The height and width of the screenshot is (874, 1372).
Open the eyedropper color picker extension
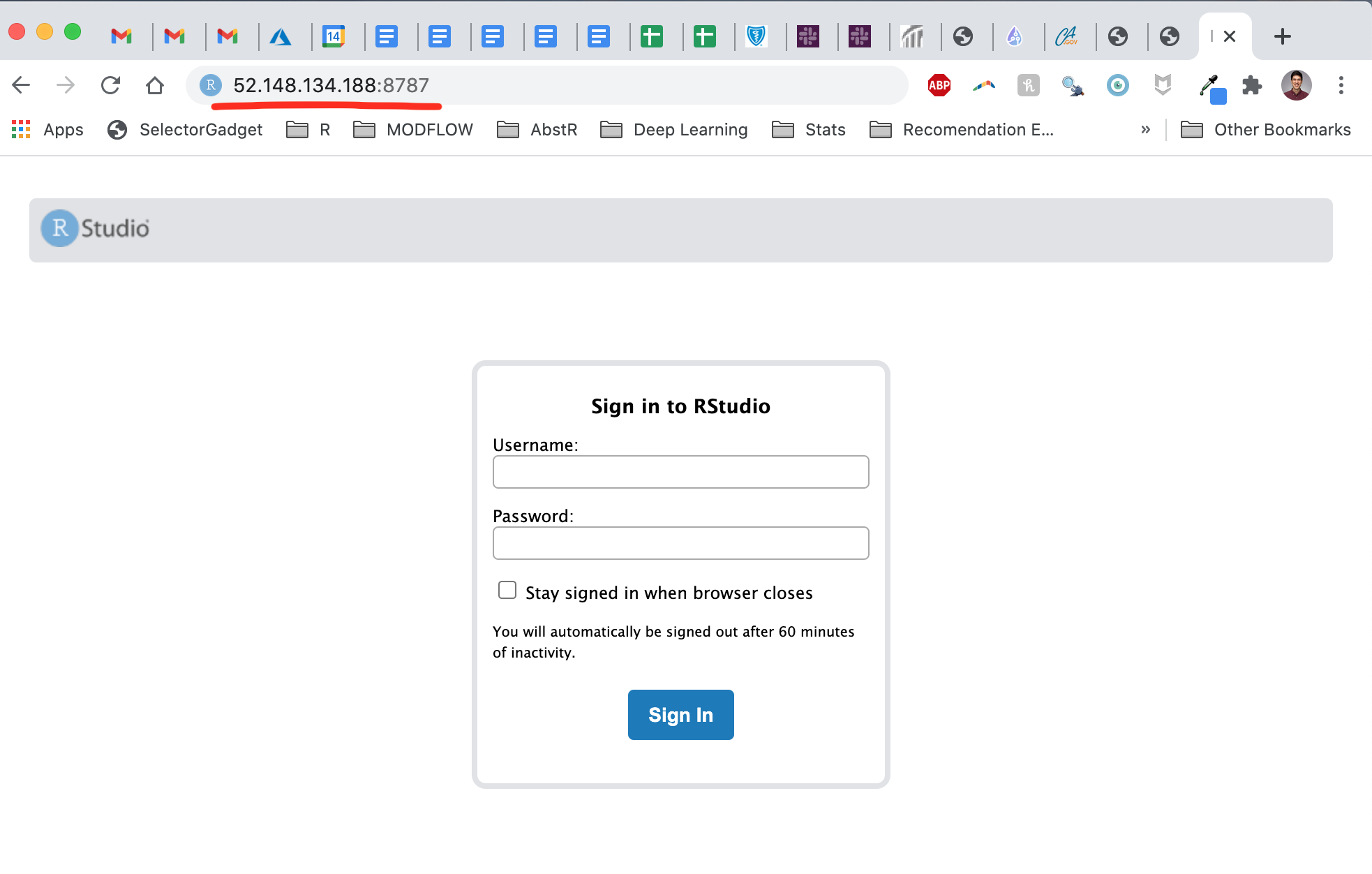(1211, 88)
